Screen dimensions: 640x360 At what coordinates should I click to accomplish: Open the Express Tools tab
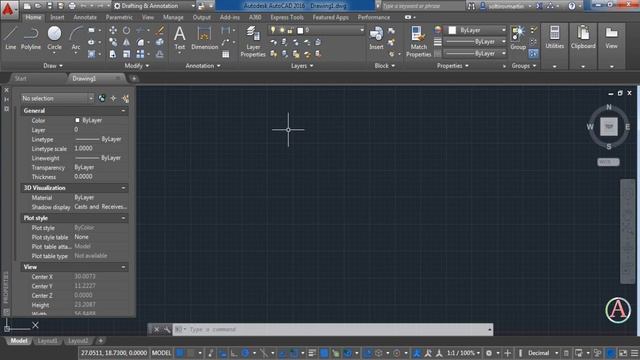(x=287, y=17)
